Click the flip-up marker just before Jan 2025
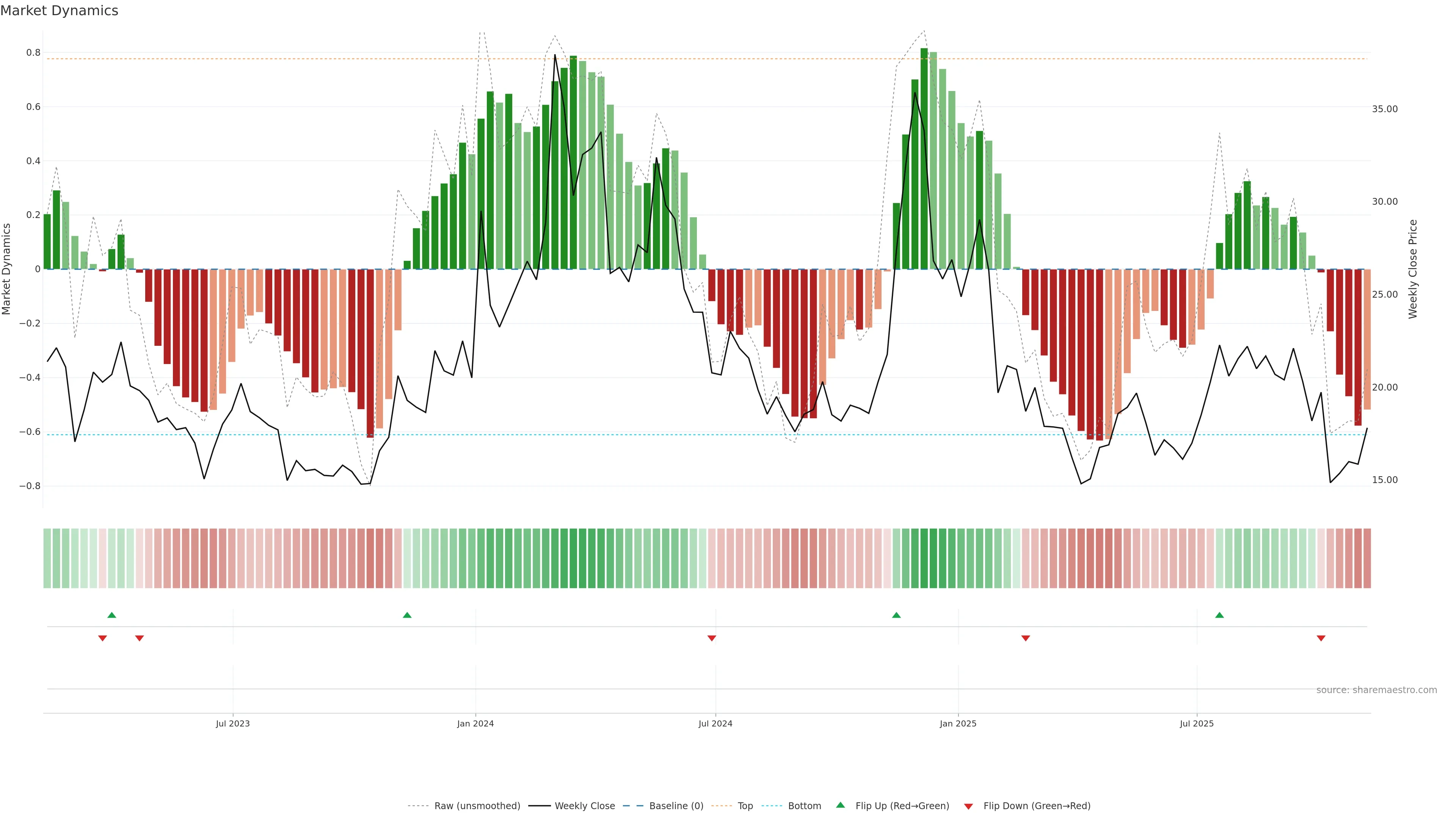Image resolution: width=1456 pixels, height=819 pixels. coord(896,615)
